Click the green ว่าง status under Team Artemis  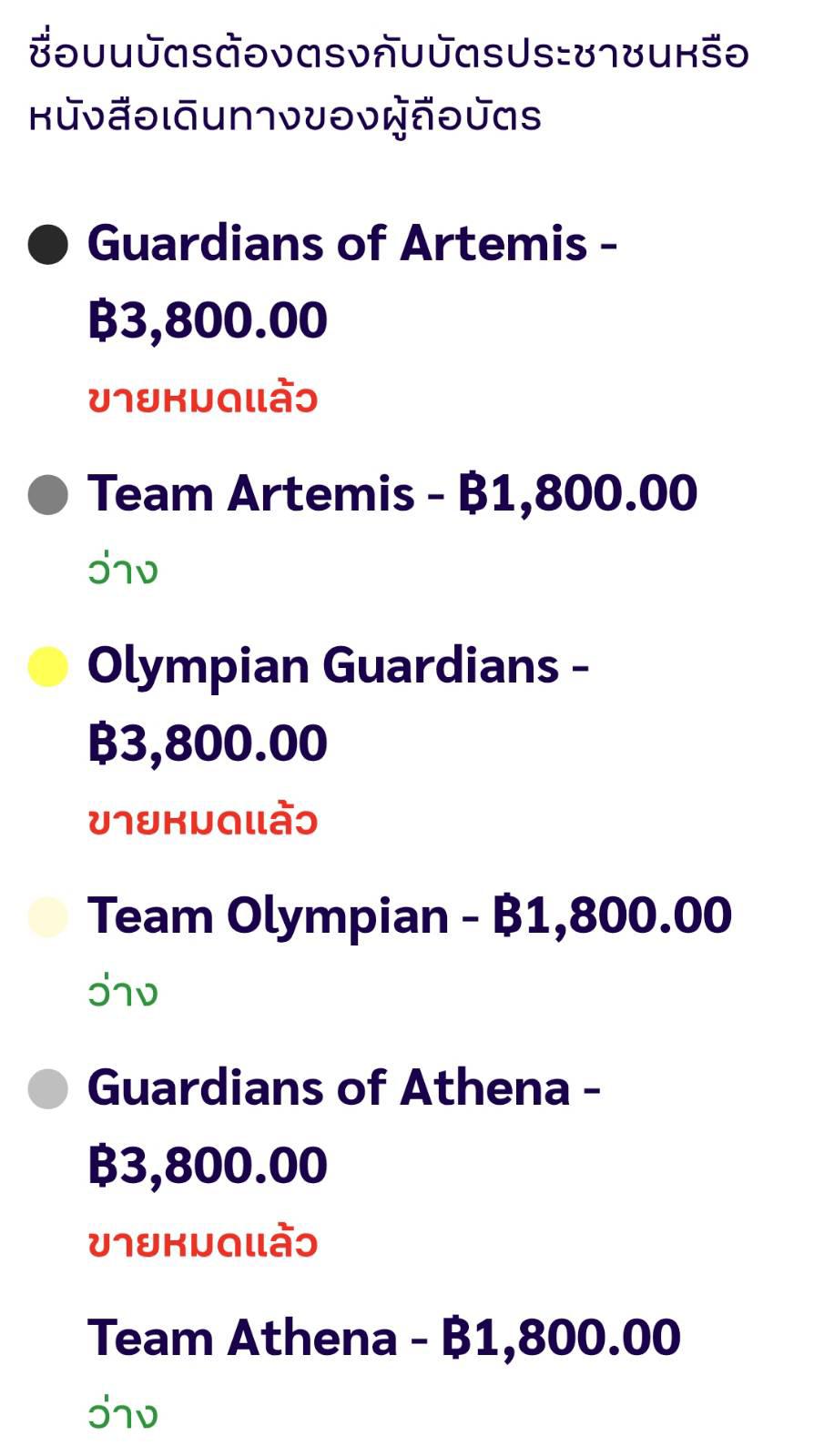(123, 571)
